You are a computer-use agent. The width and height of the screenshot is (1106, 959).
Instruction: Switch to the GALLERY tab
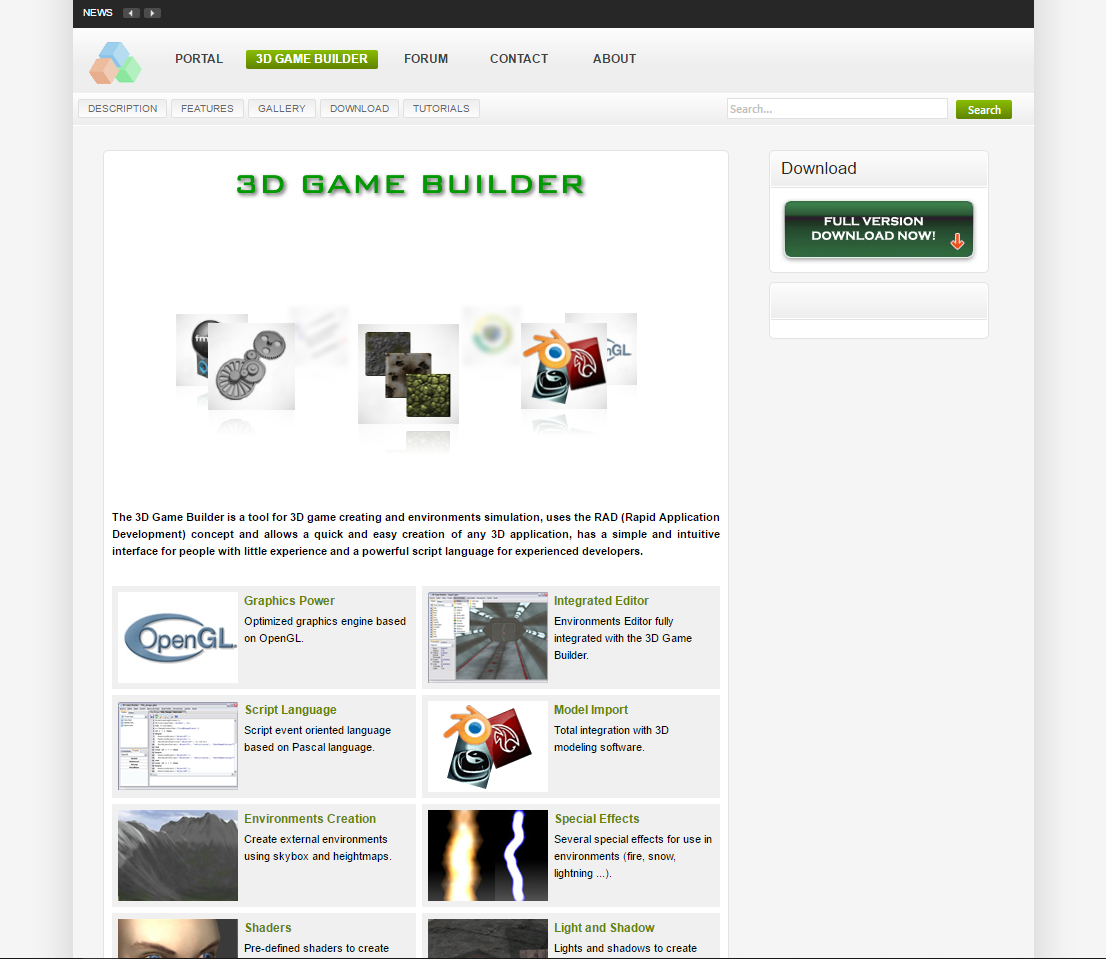[x=281, y=108]
